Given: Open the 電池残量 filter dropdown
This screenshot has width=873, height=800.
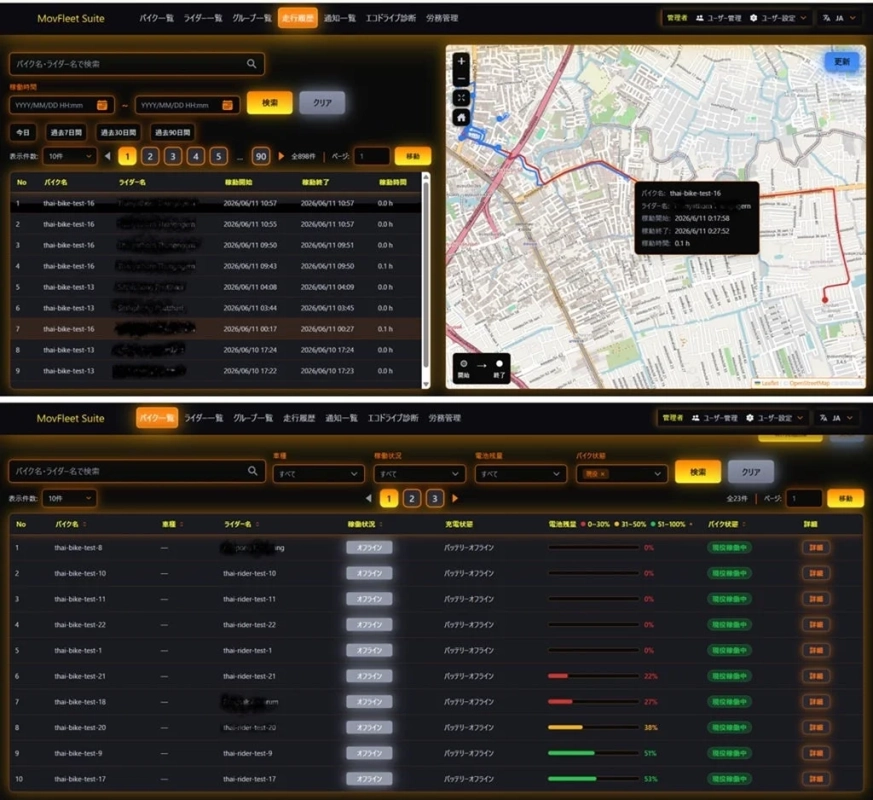Looking at the screenshot, I should coord(521,474).
